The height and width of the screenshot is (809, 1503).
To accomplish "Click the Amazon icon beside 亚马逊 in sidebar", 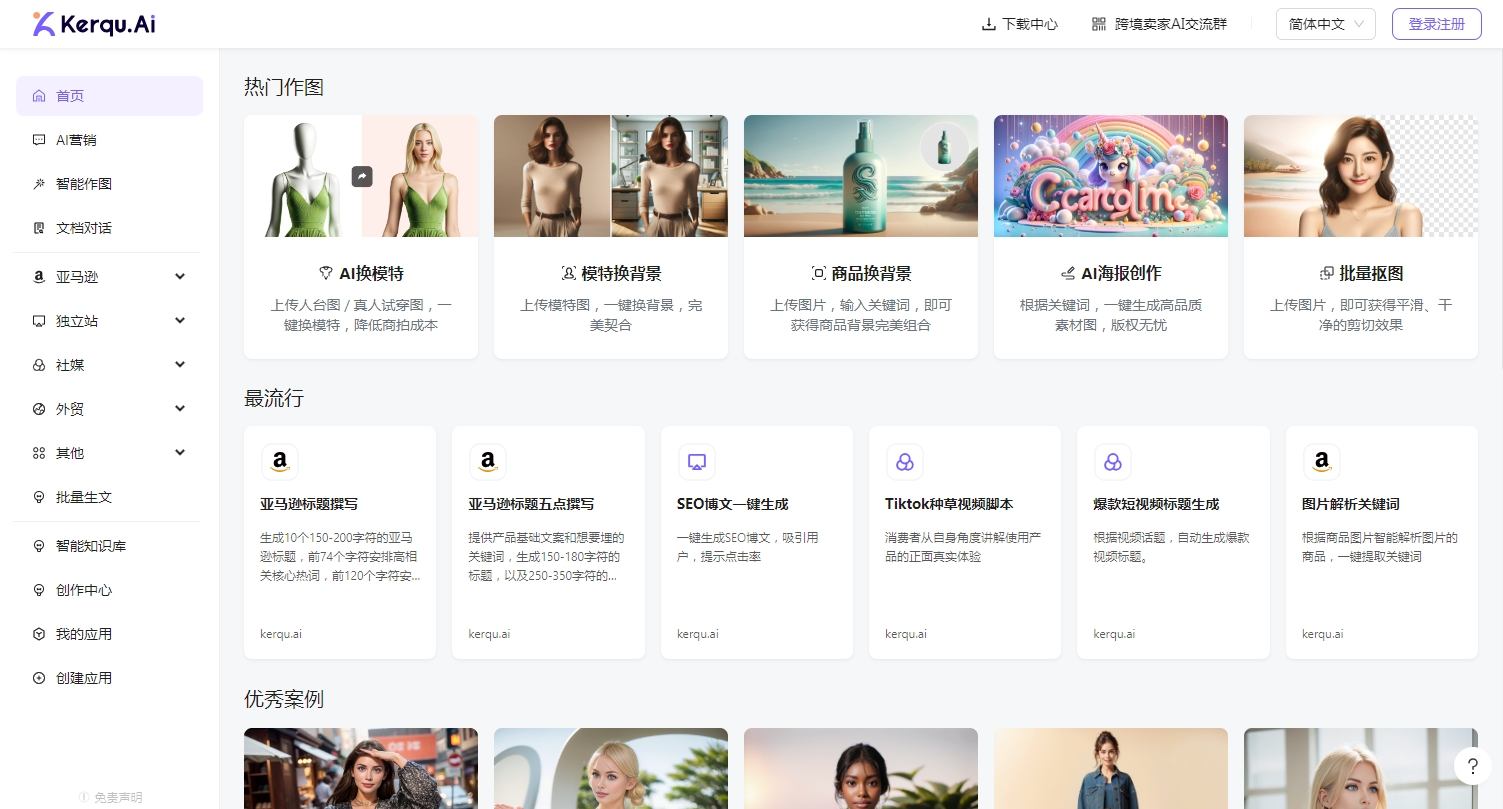I will point(39,277).
